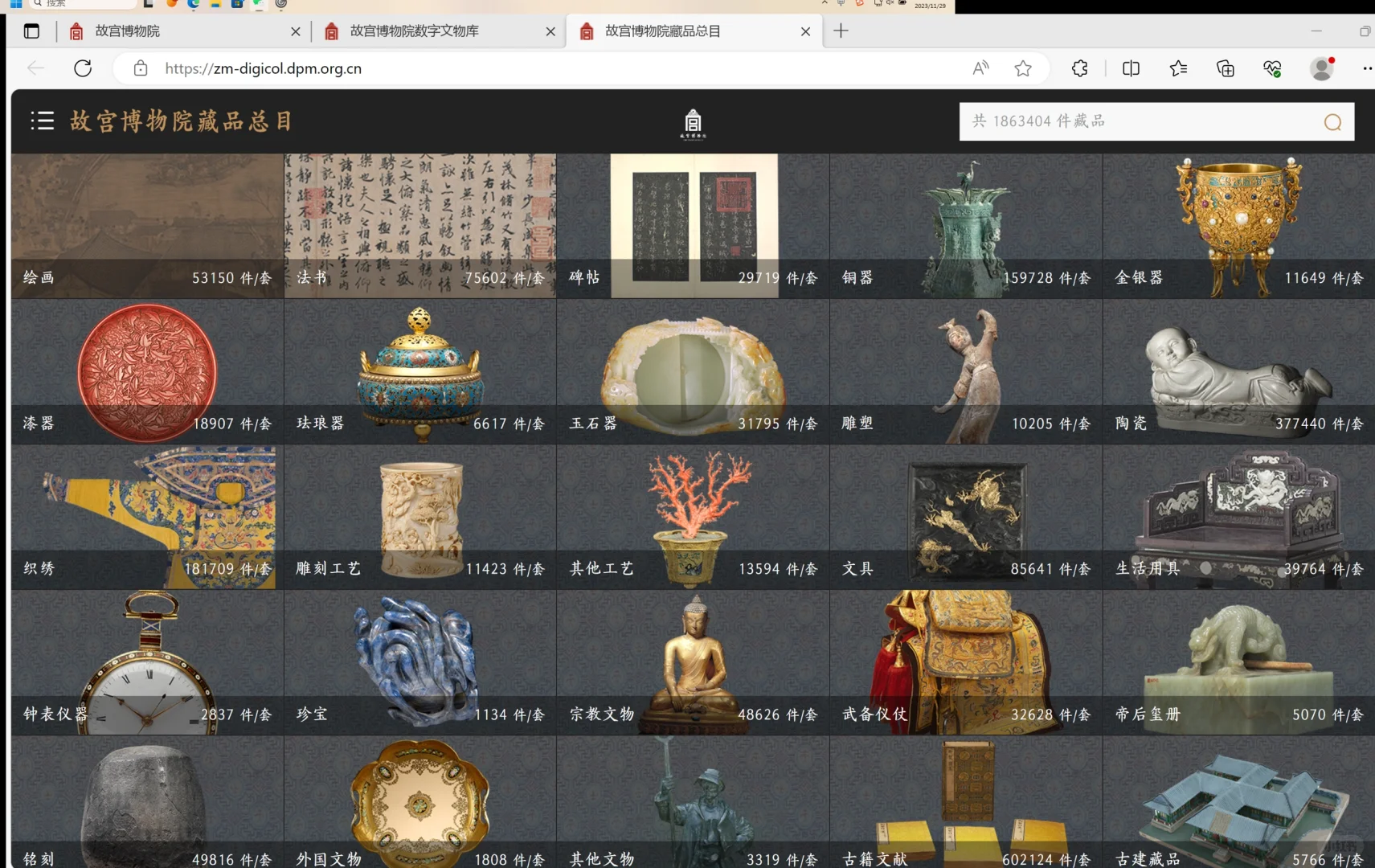Viewport: 1375px width, 868px height.
Task: Open the Collections icon in browser toolbar
Action: point(1225,68)
